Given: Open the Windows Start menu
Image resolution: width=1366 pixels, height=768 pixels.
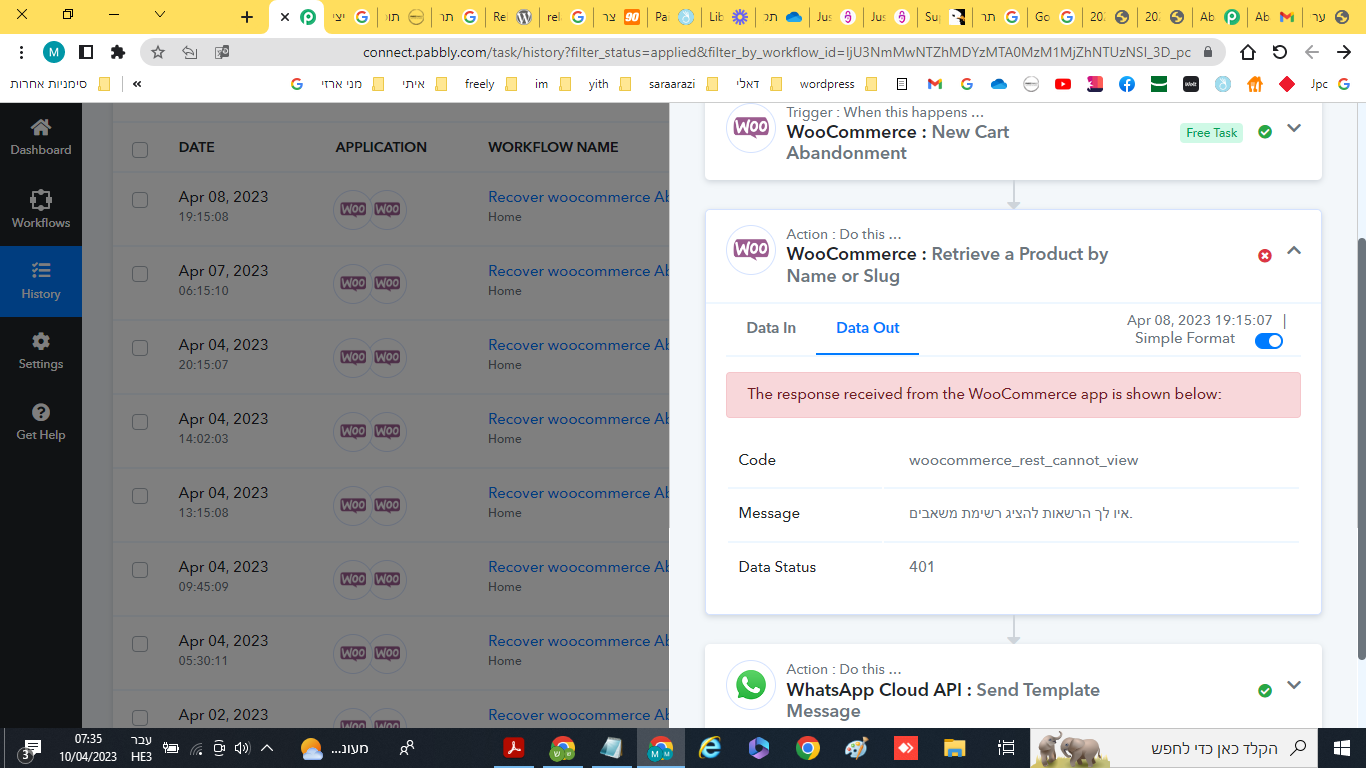Looking at the screenshot, I should tap(1342, 747).
